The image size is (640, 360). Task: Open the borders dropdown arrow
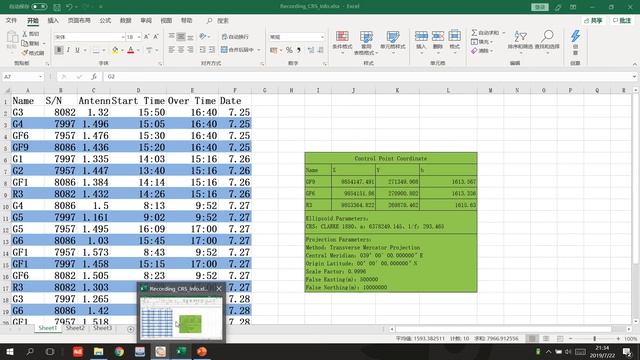104,50
